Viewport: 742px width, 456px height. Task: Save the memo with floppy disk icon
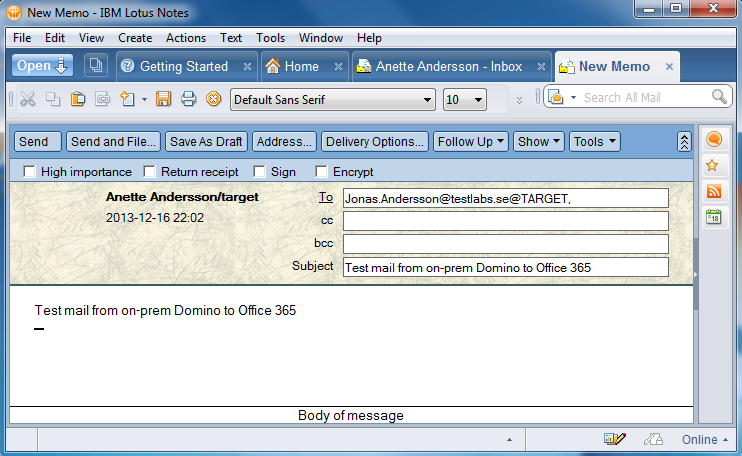[x=163, y=99]
